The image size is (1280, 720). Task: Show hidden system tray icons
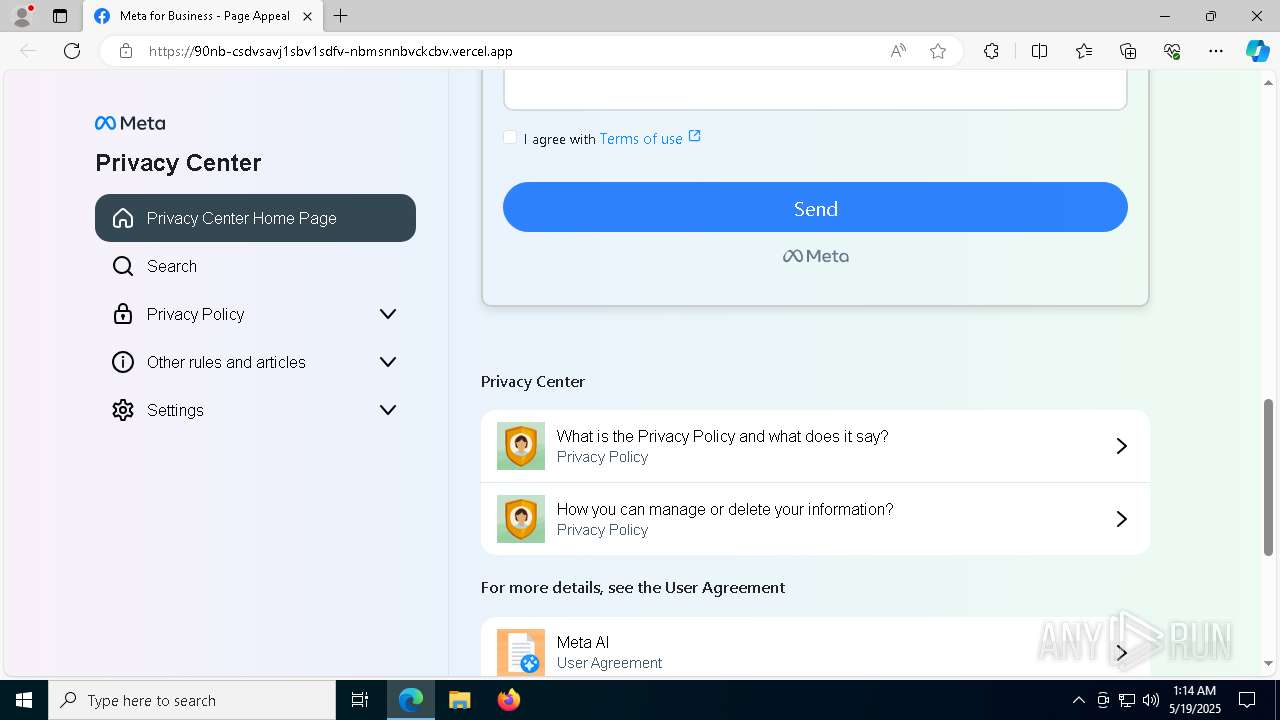point(1078,700)
